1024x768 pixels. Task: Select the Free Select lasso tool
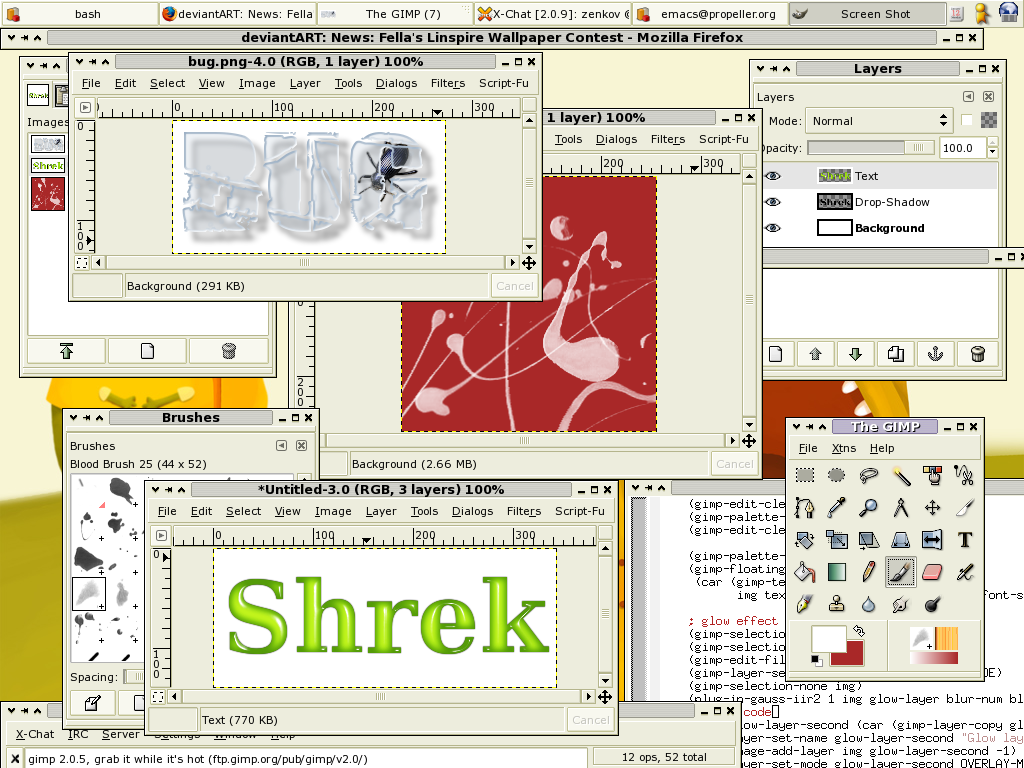[869, 475]
